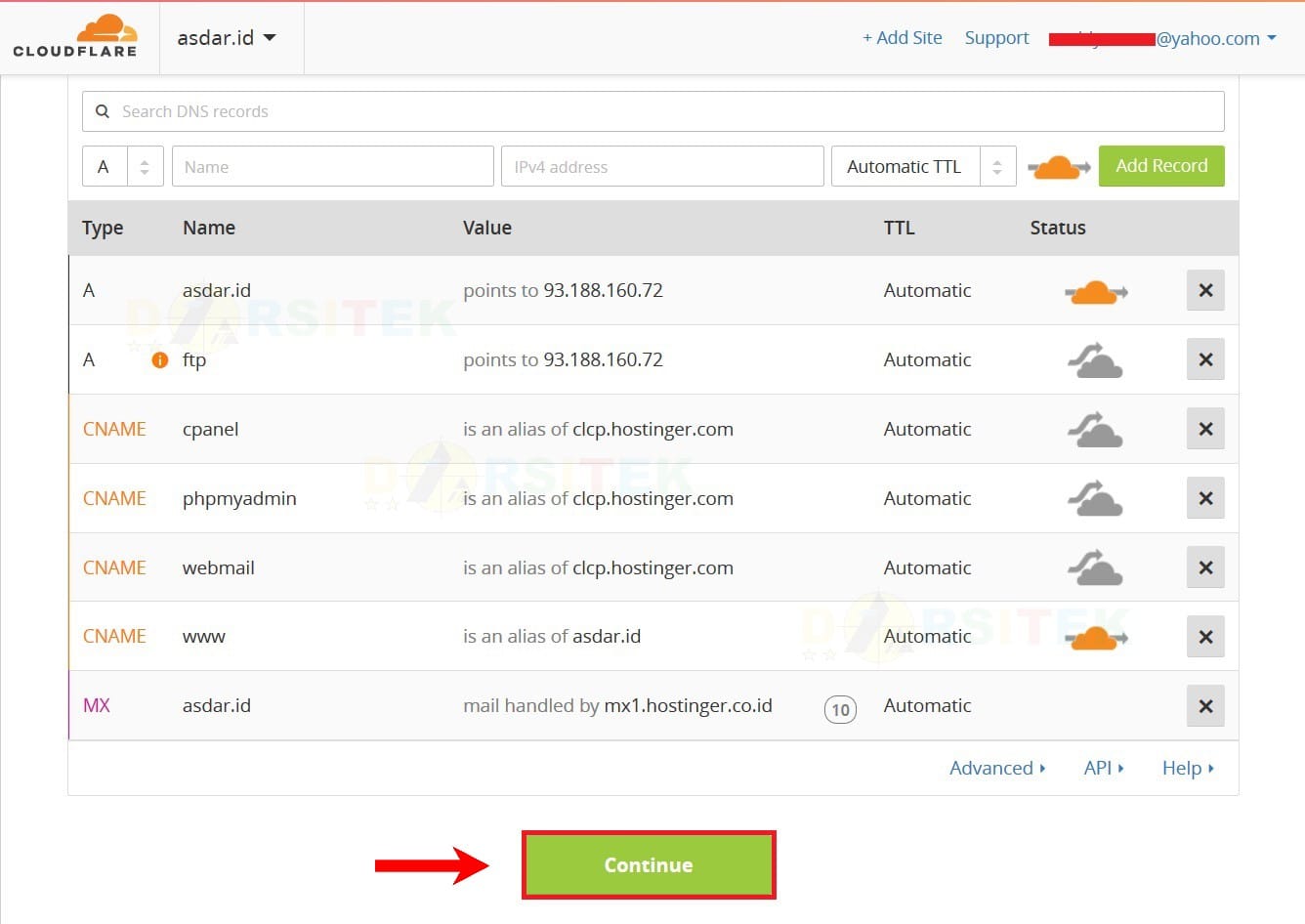Open the Automatic TTL dropdown
Viewport: 1305px width, 924px height.
pos(923,166)
